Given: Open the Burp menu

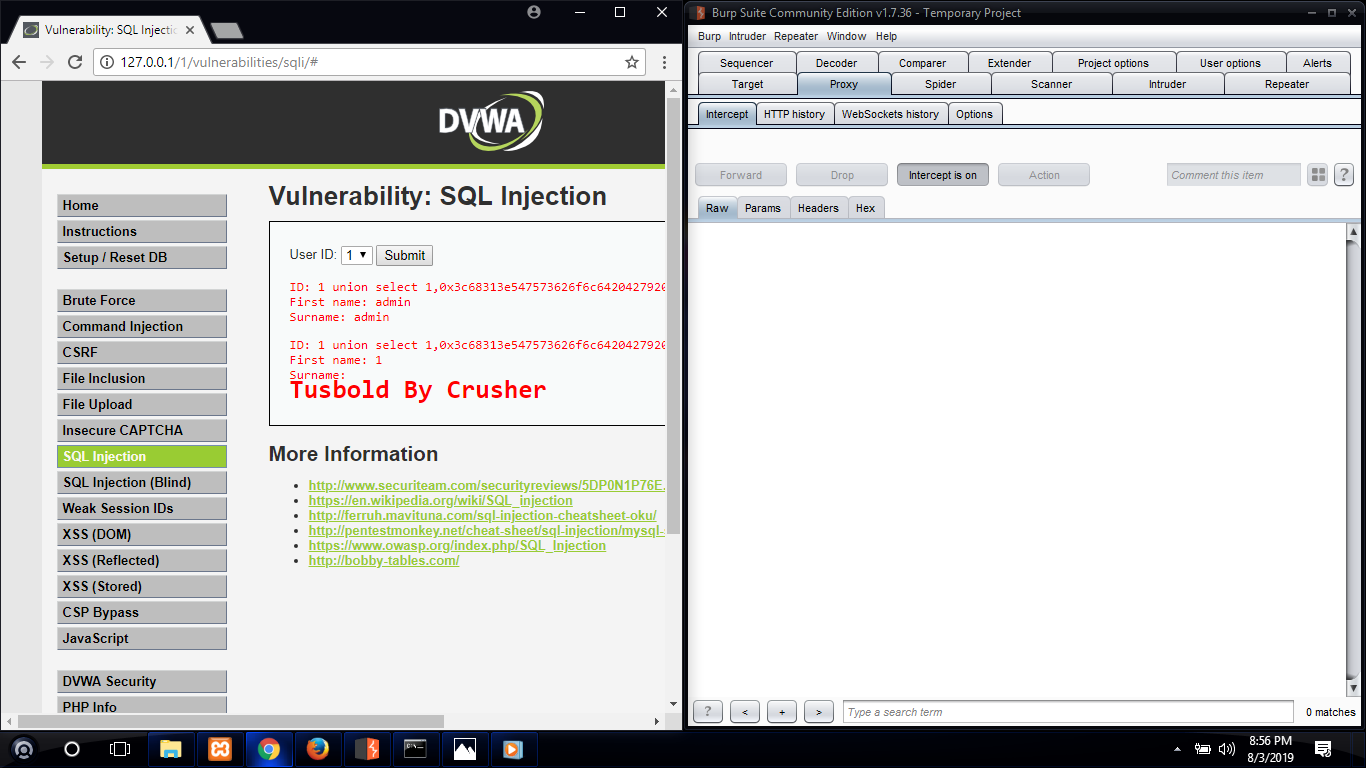Looking at the screenshot, I should [709, 36].
